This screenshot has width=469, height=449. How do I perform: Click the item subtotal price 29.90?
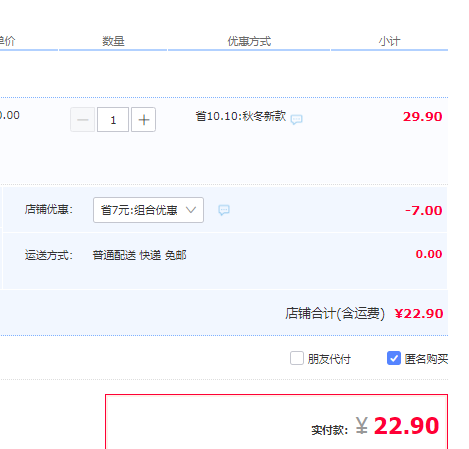coord(422,117)
